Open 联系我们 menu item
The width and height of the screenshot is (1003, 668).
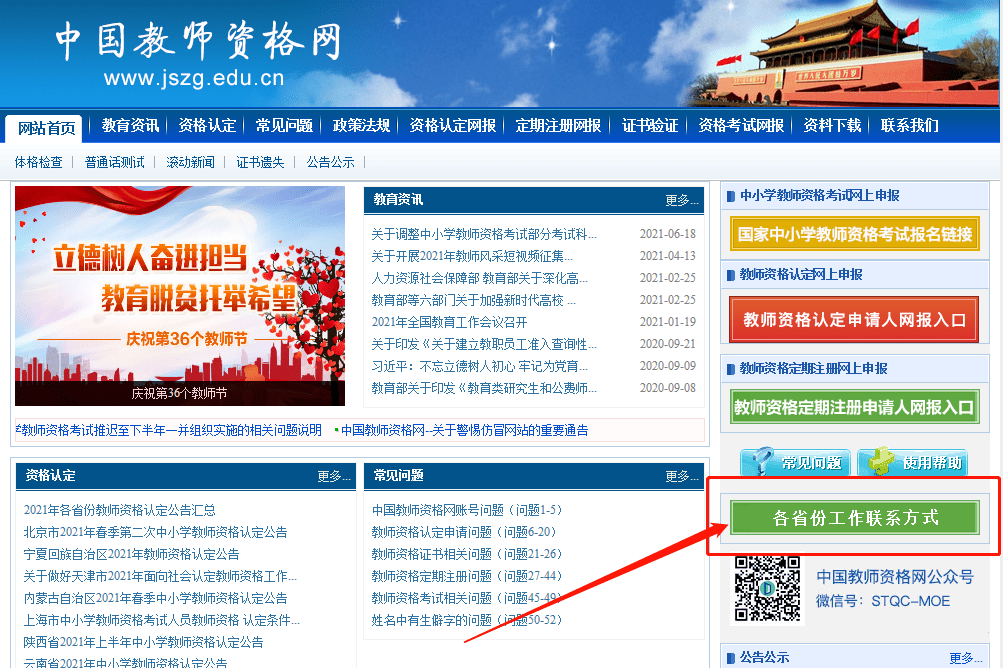click(910, 125)
